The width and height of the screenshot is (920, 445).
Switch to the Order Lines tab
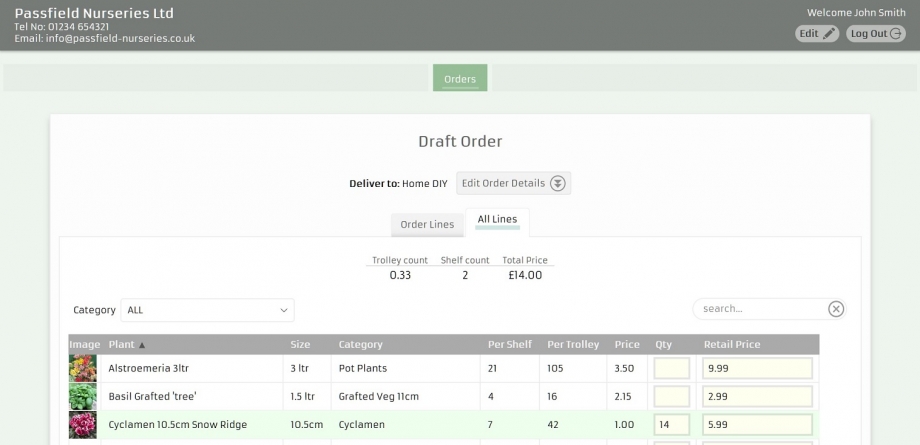pyautogui.click(x=427, y=224)
